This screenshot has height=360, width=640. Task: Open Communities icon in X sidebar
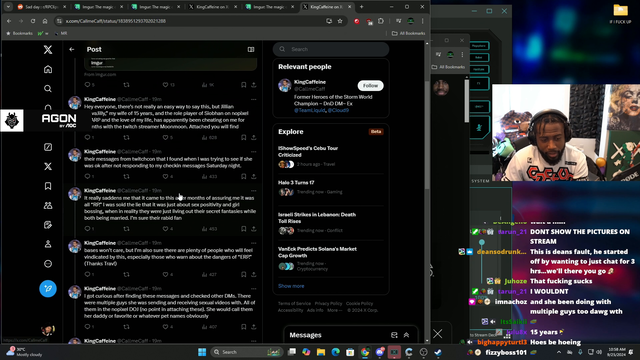pyautogui.click(x=48, y=205)
